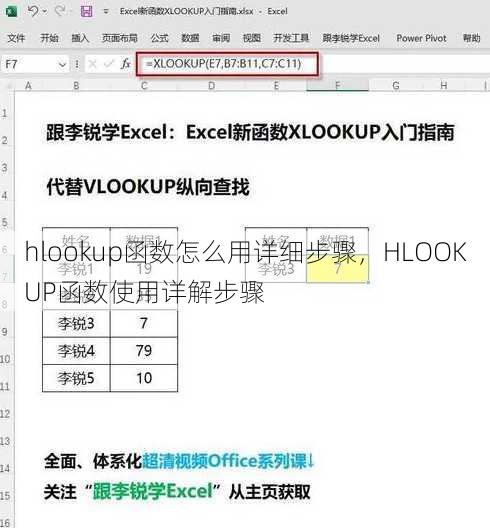
Task: Click the formula bar cancel X icon
Action: pyautogui.click(x=92, y=64)
